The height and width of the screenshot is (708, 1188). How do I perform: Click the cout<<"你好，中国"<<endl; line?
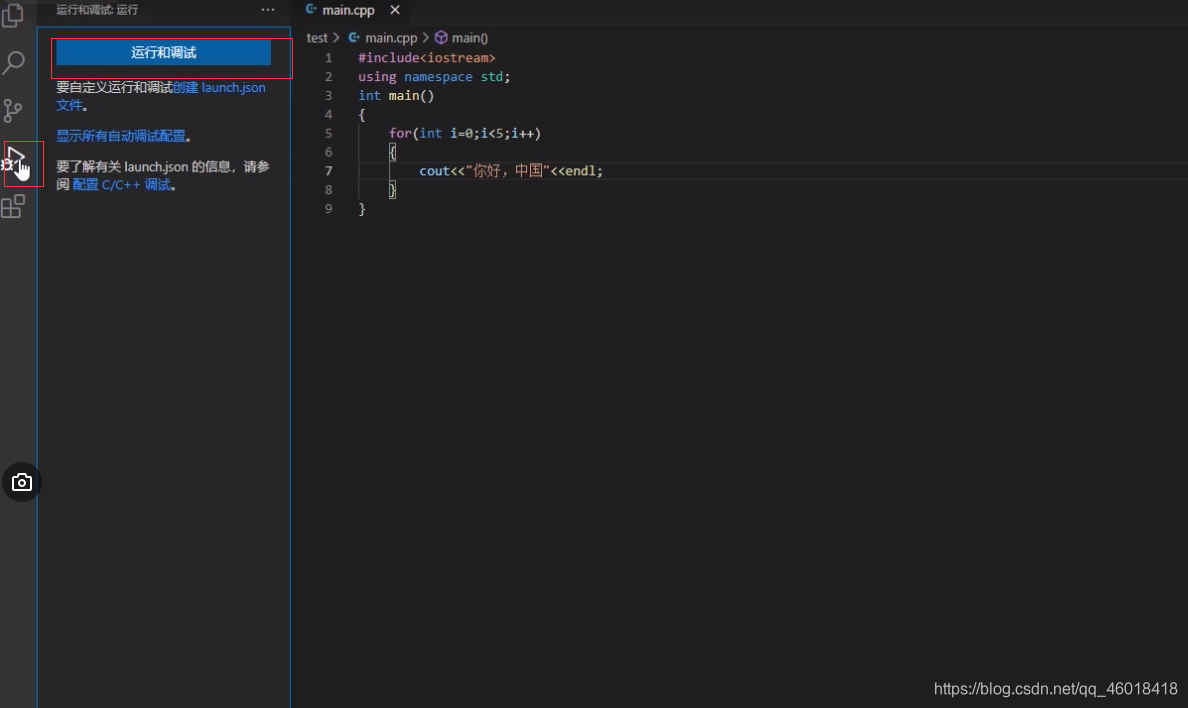coord(511,171)
